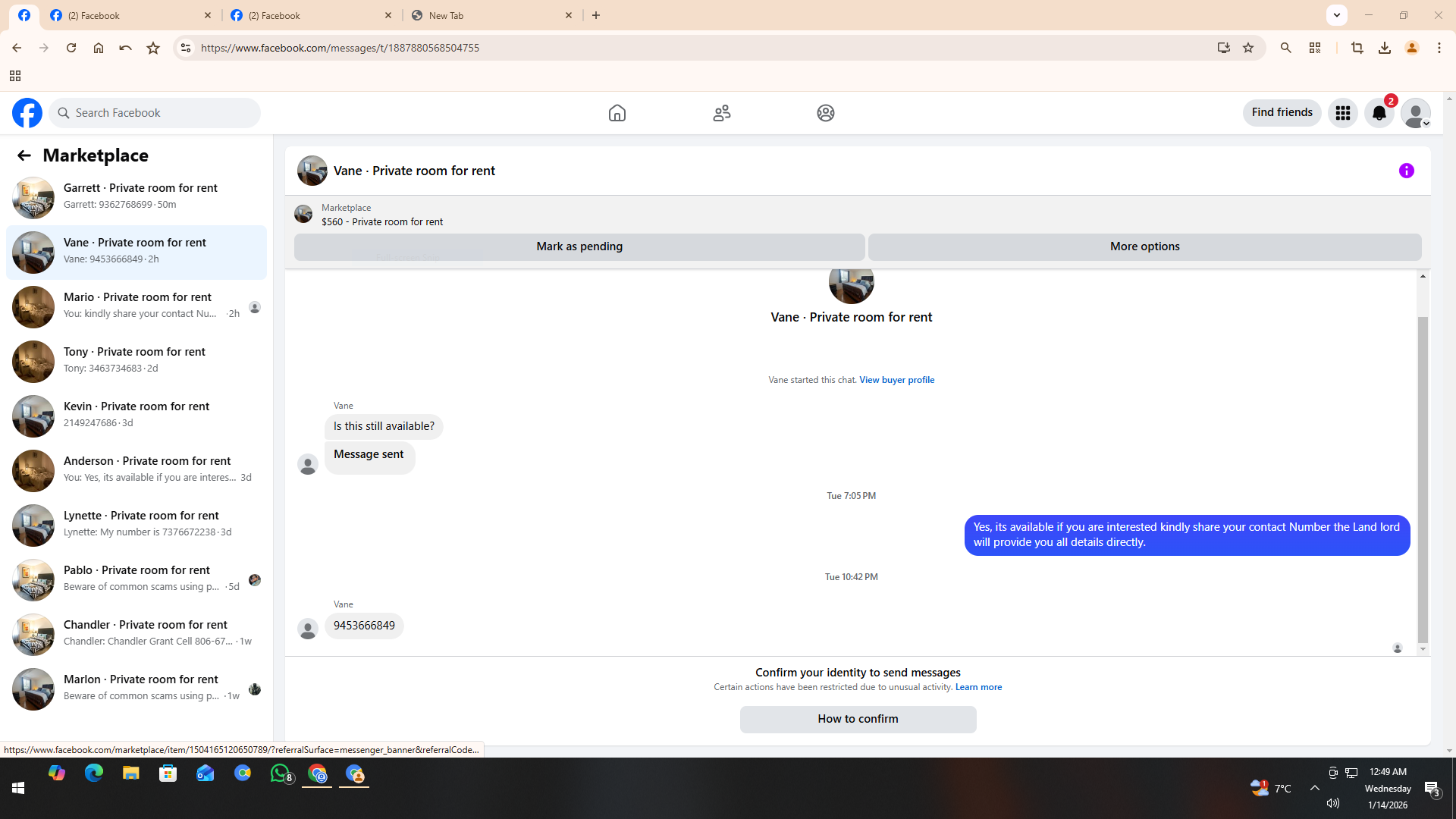Expand the browser tab search dropdown
This screenshot has height=819, width=1456.
(1336, 15)
